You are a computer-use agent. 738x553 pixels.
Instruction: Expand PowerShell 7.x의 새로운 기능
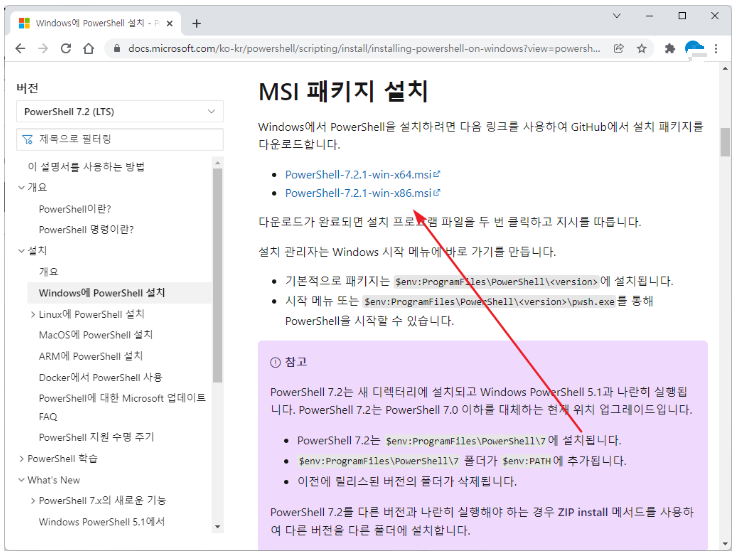(33, 501)
